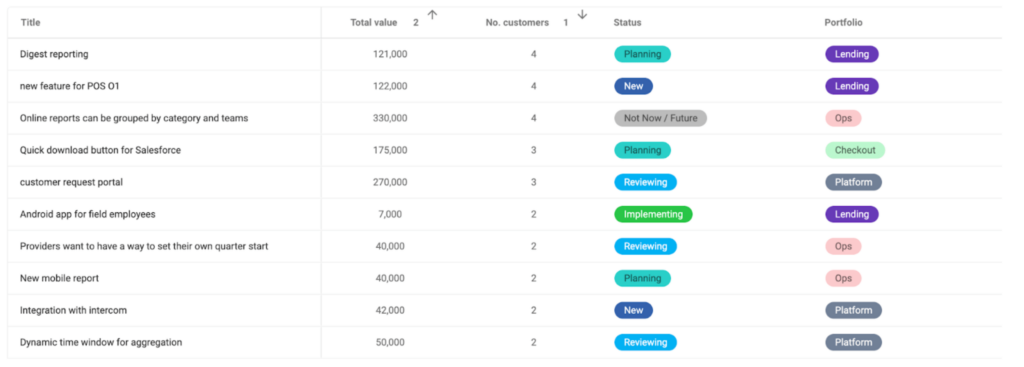The height and width of the screenshot is (367, 1024).
Task: Select 40,000 value in Providers quarter start row
Action: (390, 246)
